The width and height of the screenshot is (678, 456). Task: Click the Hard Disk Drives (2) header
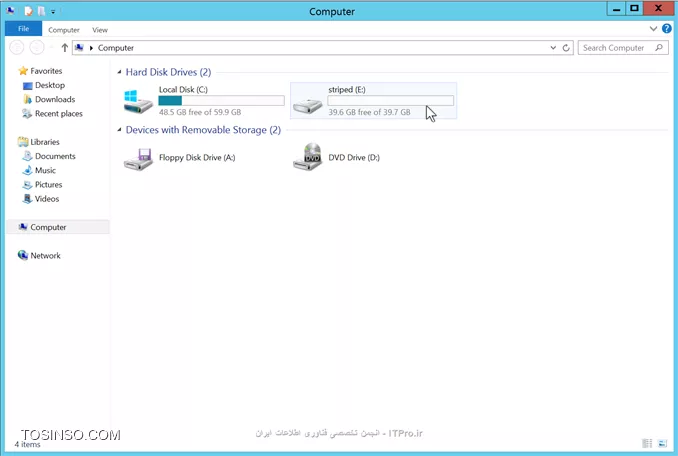tap(168, 72)
